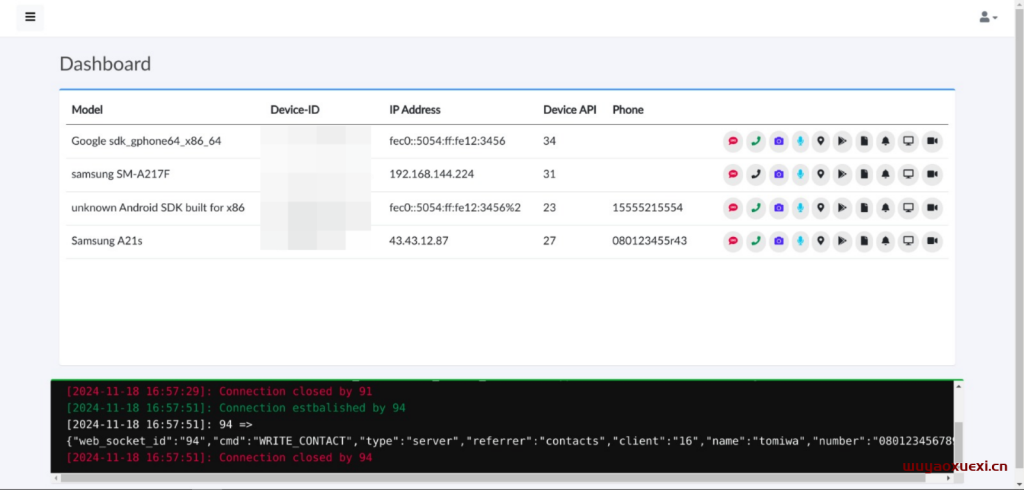Click camera icon for Google sdk_gphone64_x86_64

[778, 141]
